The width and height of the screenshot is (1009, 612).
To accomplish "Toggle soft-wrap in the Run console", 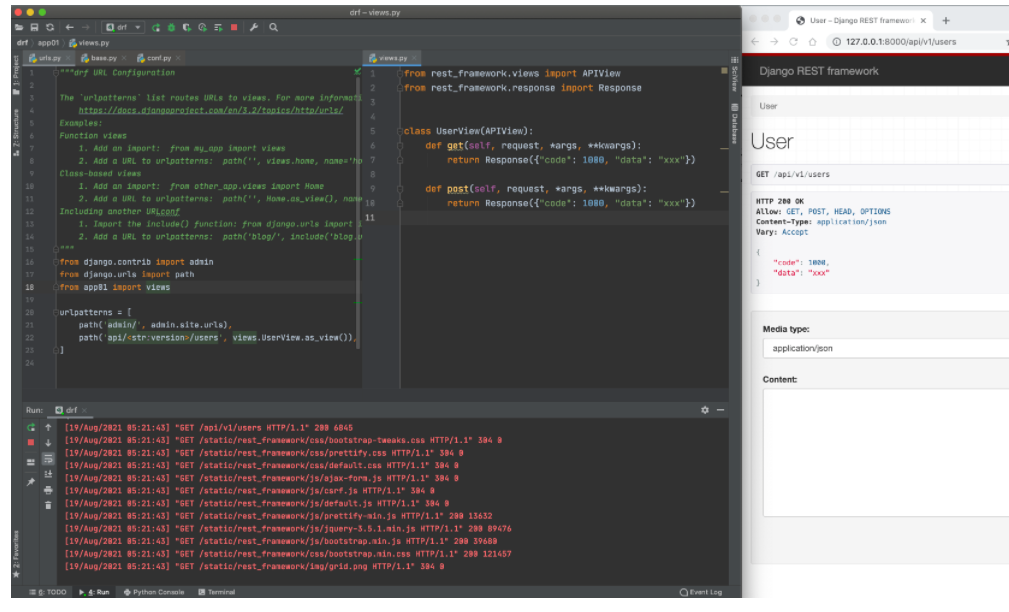I will pos(48,459).
